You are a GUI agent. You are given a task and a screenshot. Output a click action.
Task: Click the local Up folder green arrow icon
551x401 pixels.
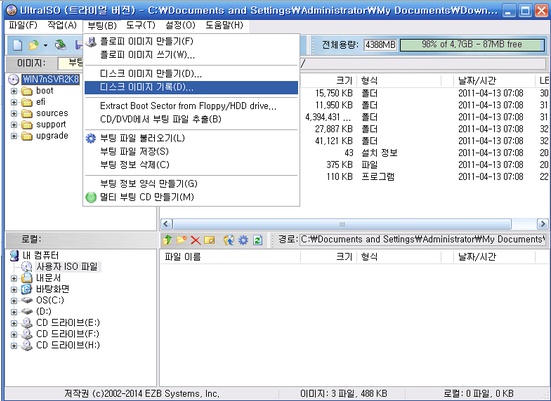[x=167, y=240]
